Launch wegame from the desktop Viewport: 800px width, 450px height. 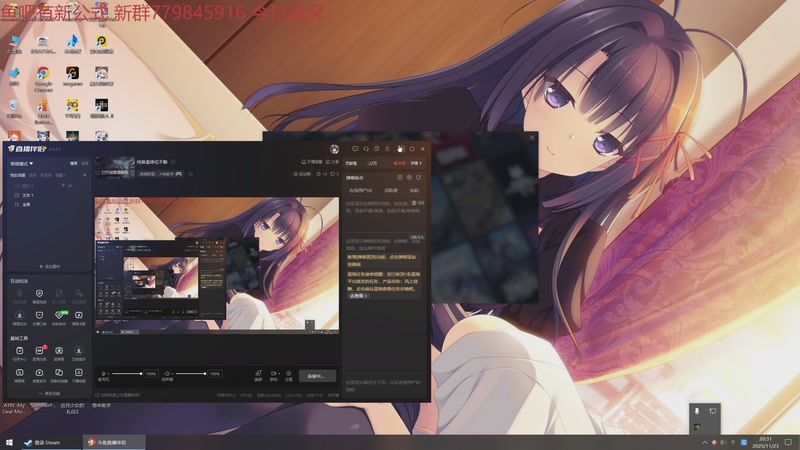pos(72,76)
